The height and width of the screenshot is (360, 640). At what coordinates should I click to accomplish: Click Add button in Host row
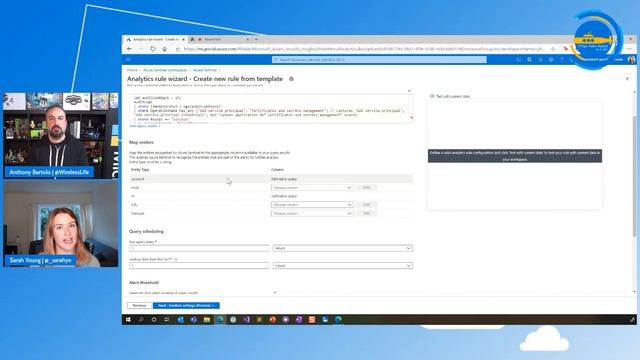click(367, 188)
